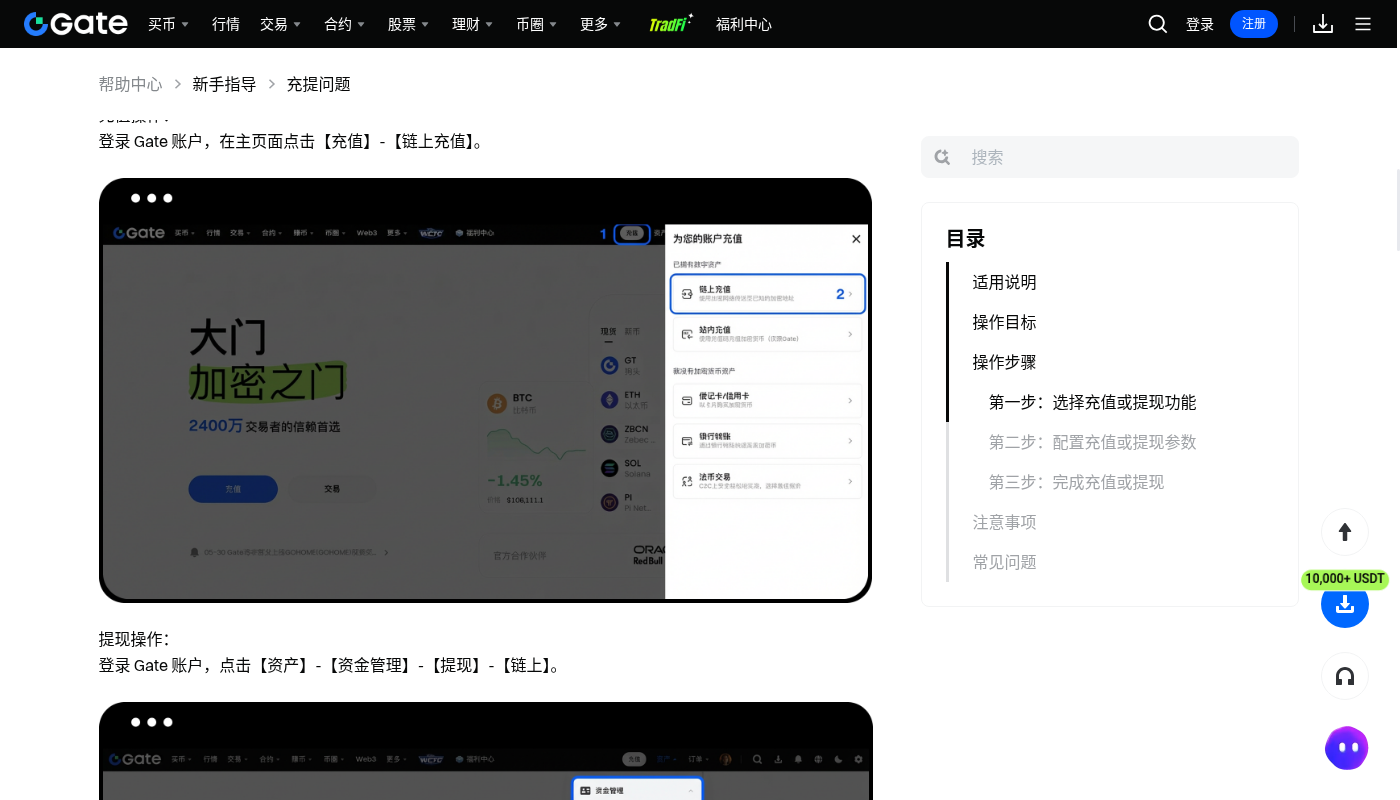1400x800 pixels.
Task: Jump to 第三步：完成充值或提现 section
Action: click(x=1077, y=482)
